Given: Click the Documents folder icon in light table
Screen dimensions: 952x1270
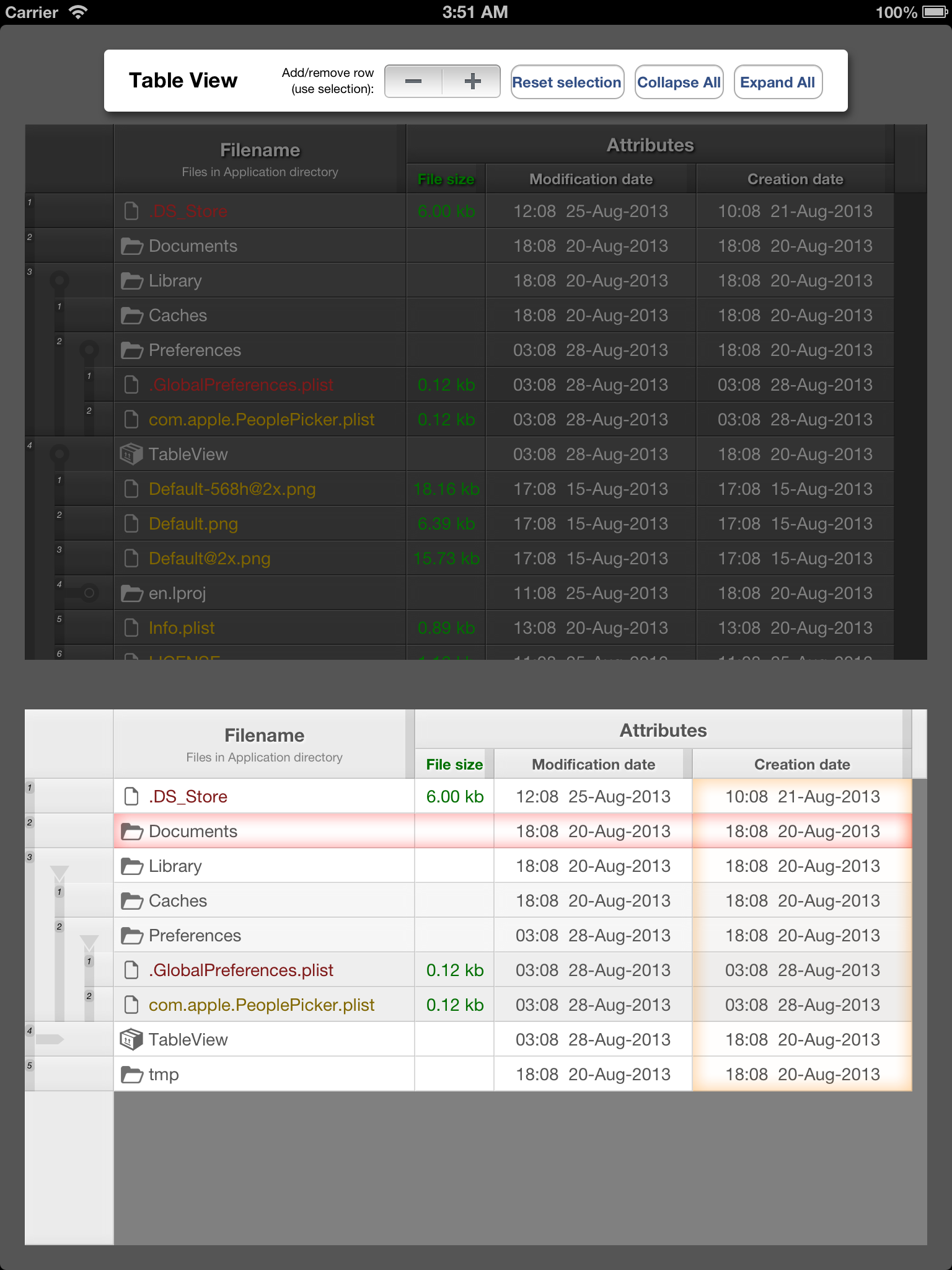Looking at the screenshot, I should pyautogui.click(x=131, y=832).
